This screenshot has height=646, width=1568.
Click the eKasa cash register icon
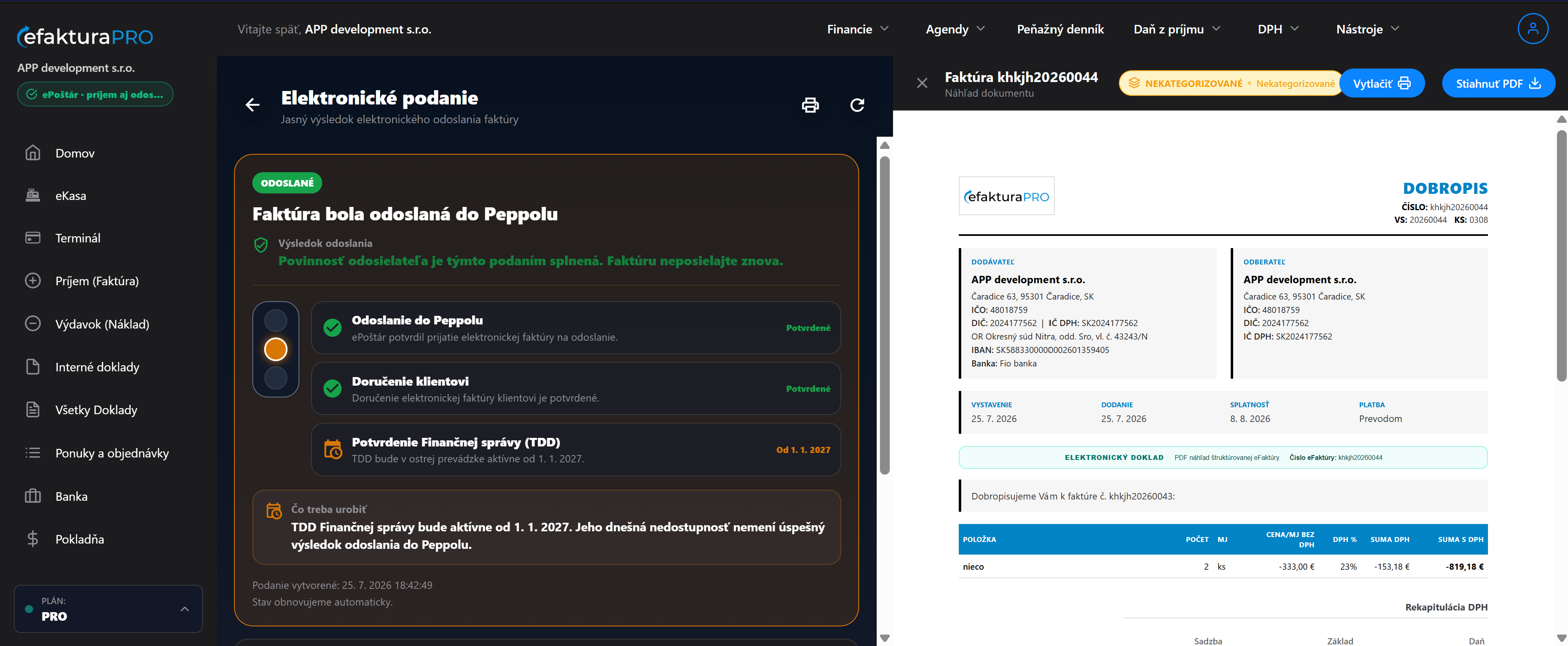point(33,195)
